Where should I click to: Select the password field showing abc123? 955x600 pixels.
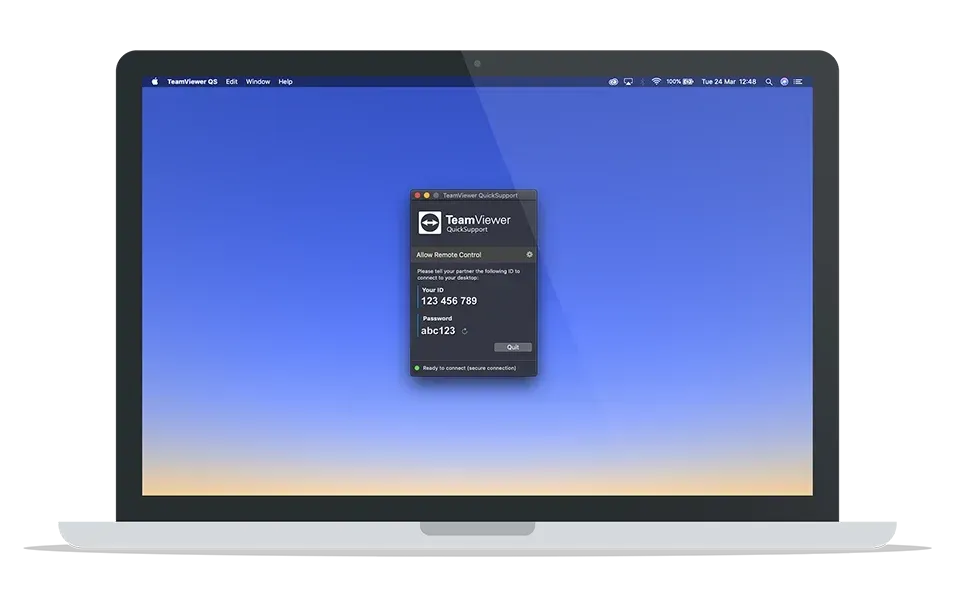point(438,330)
